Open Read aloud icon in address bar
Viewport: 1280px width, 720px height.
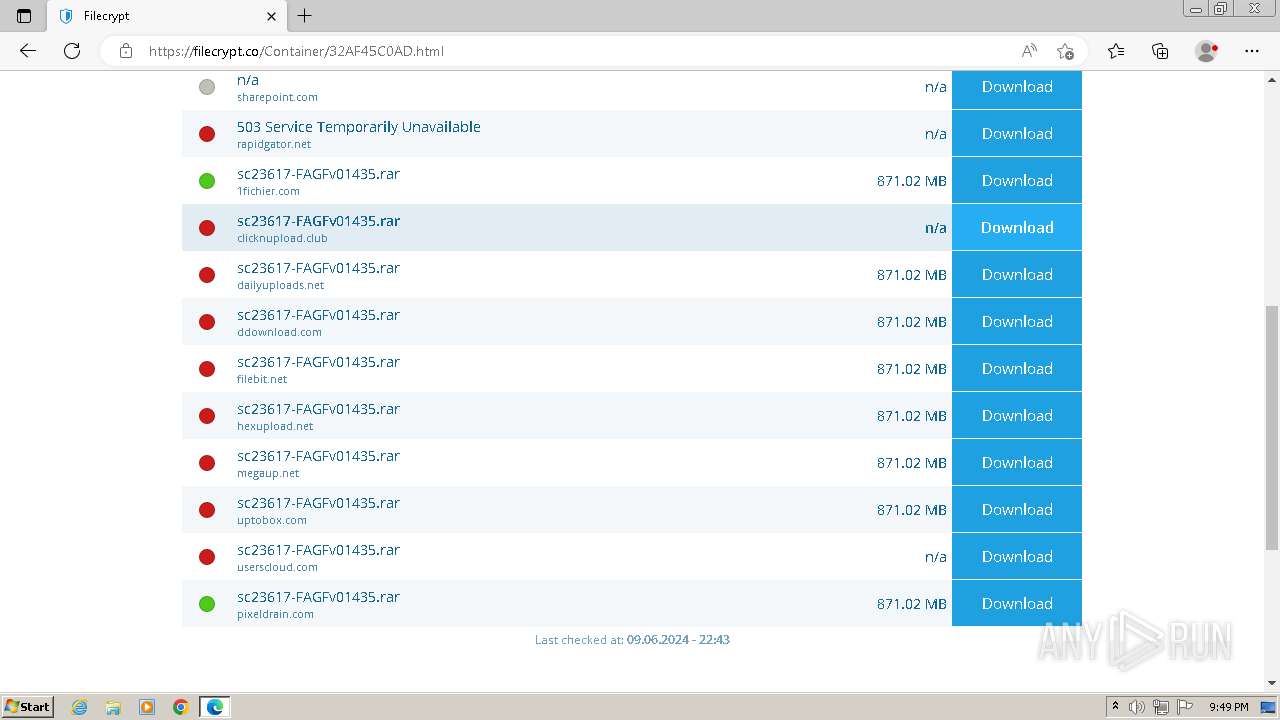click(1029, 51)
